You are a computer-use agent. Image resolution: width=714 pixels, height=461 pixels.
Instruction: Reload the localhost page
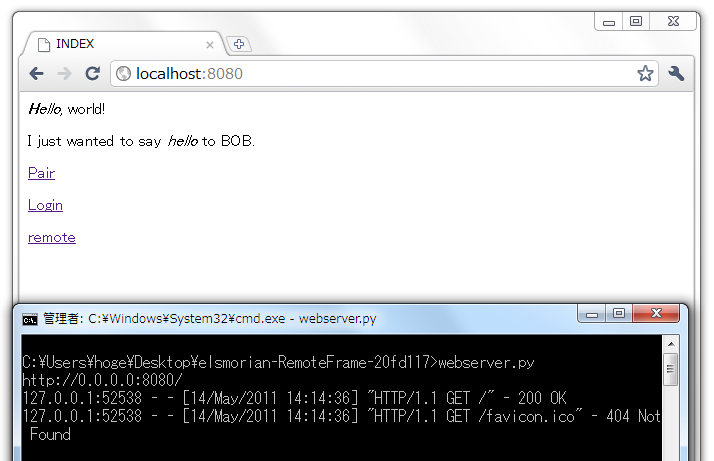tap(93, 73)
